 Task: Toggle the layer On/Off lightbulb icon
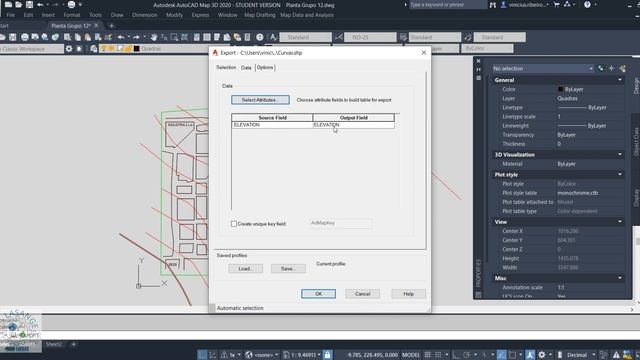tap(103, 49)
